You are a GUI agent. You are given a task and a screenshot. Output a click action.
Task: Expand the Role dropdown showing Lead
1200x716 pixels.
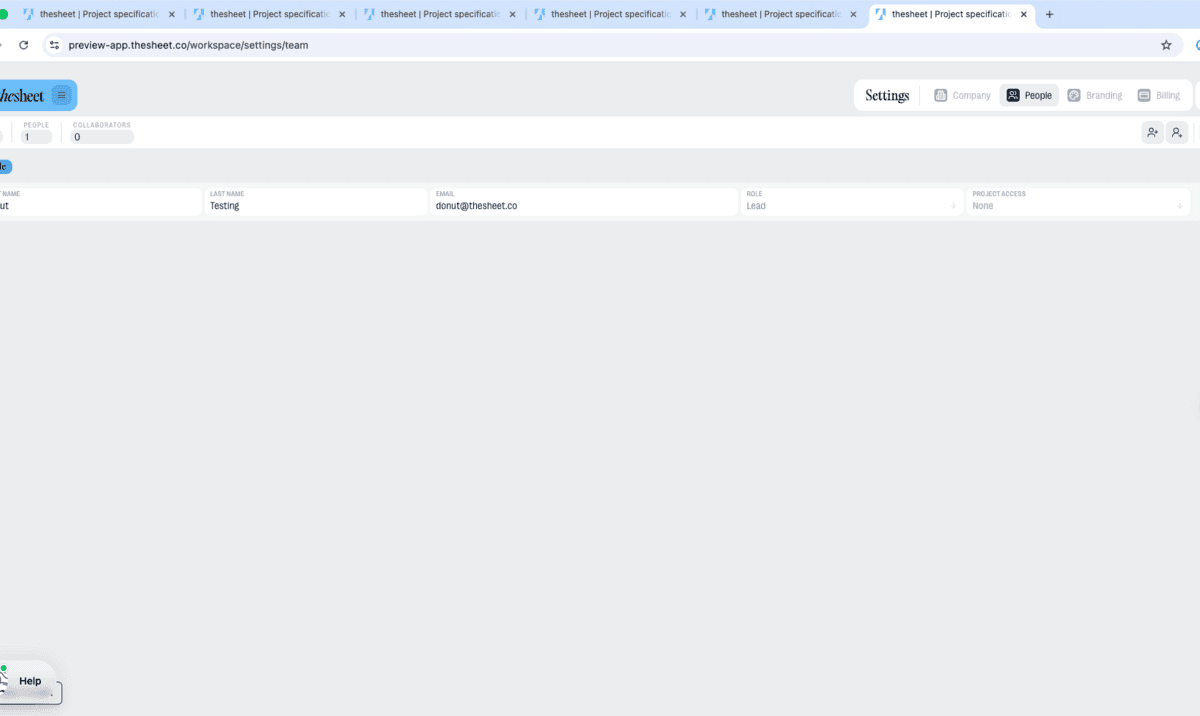point(851,202)
